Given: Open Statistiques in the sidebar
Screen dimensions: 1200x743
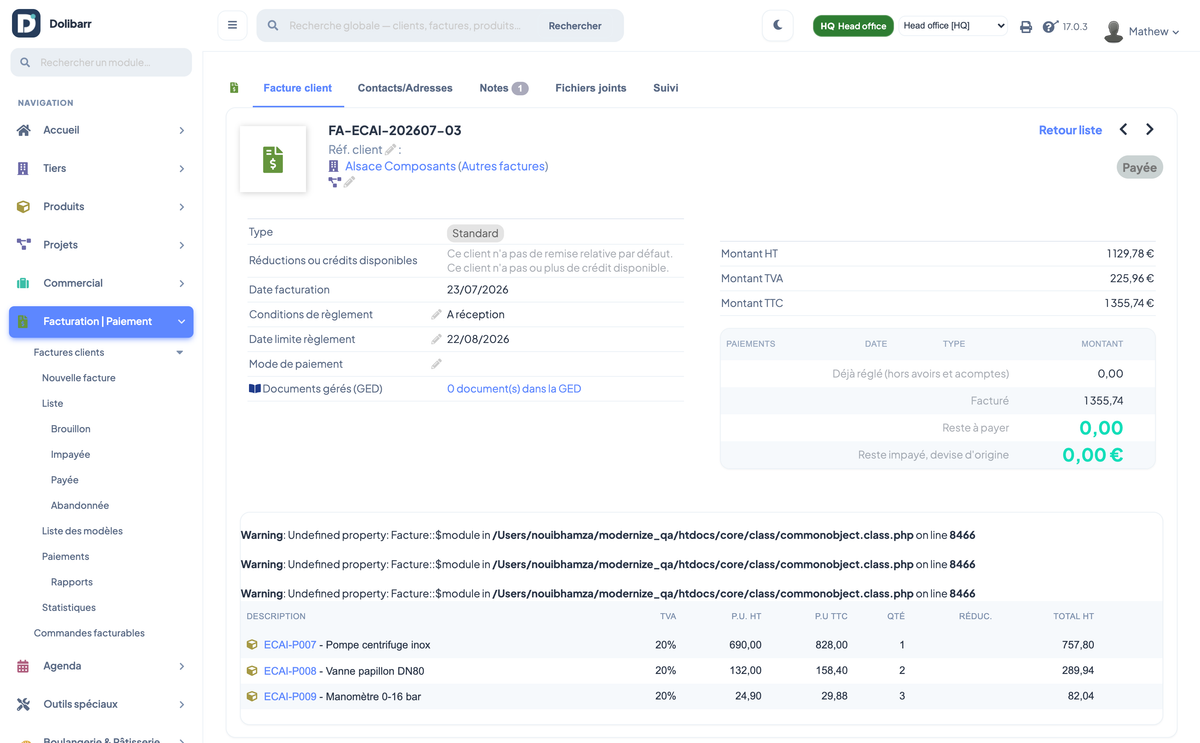Looking at the screenshot, I should tap(69, 607).
